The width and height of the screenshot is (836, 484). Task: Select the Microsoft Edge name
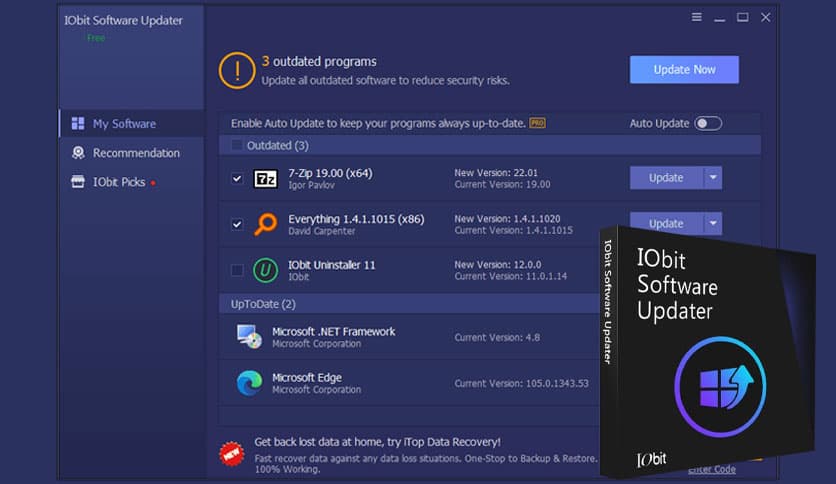[x=307, y=377]
